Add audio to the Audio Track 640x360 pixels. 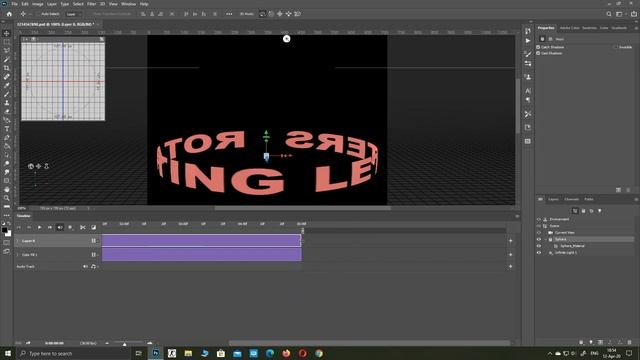point(511,267)
